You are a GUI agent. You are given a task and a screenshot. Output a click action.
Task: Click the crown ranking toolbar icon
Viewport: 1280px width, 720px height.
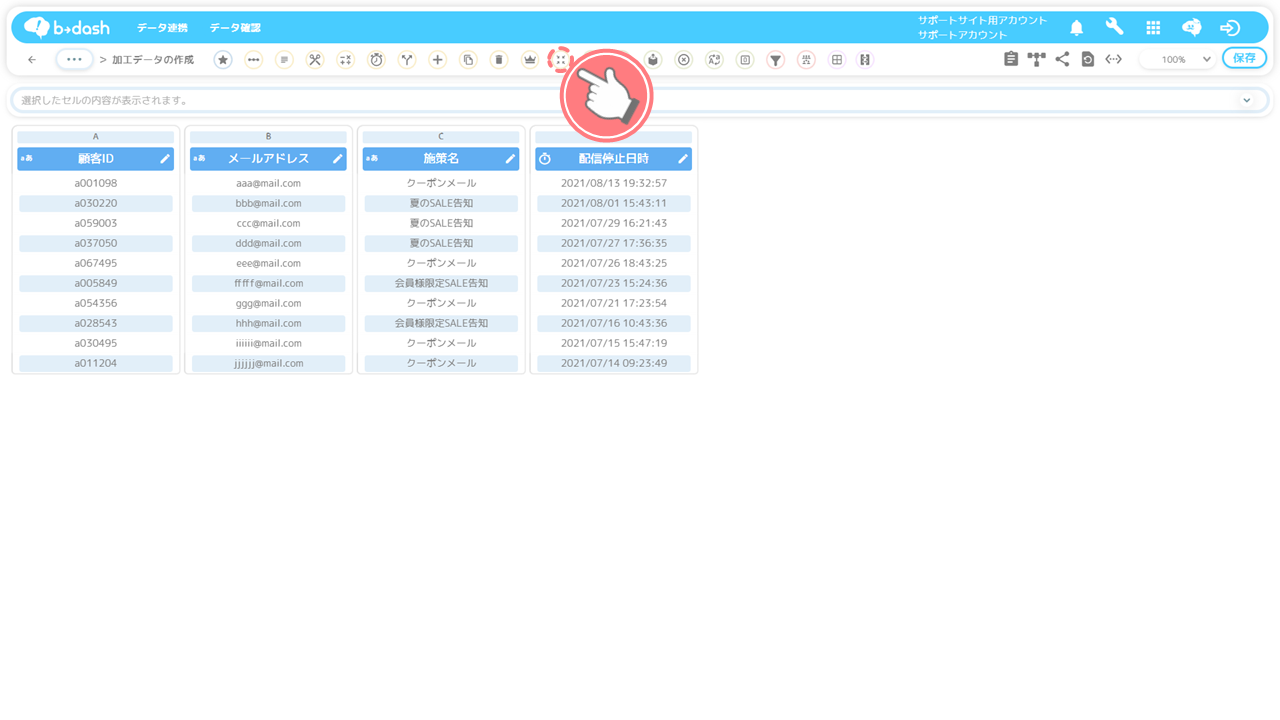point(530,60)
